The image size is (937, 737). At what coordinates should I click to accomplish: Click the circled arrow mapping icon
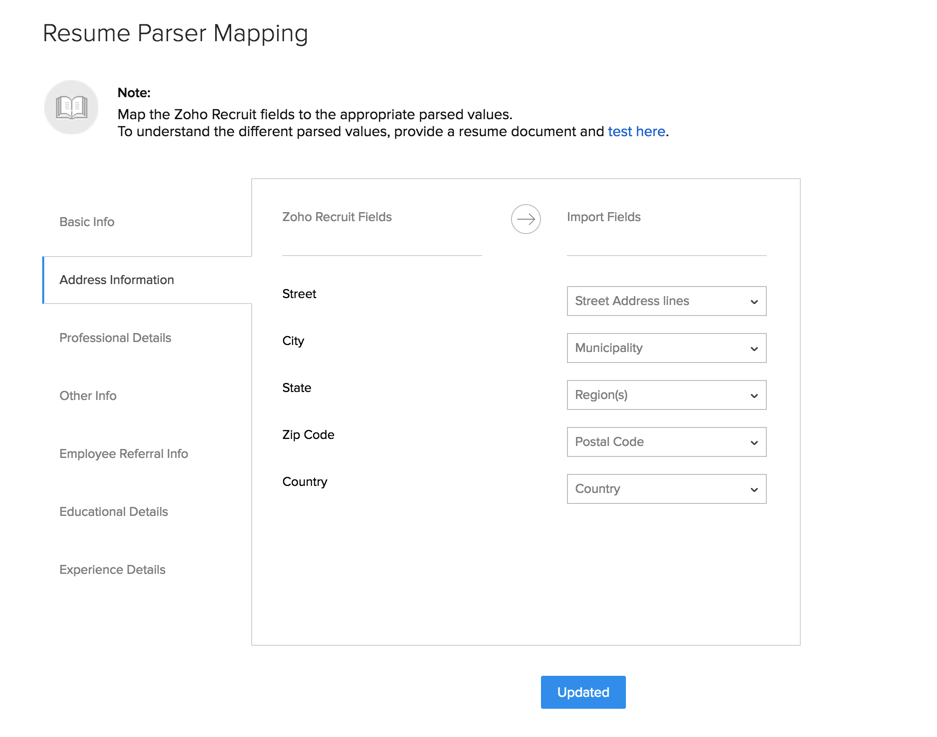tap(526, 218)
